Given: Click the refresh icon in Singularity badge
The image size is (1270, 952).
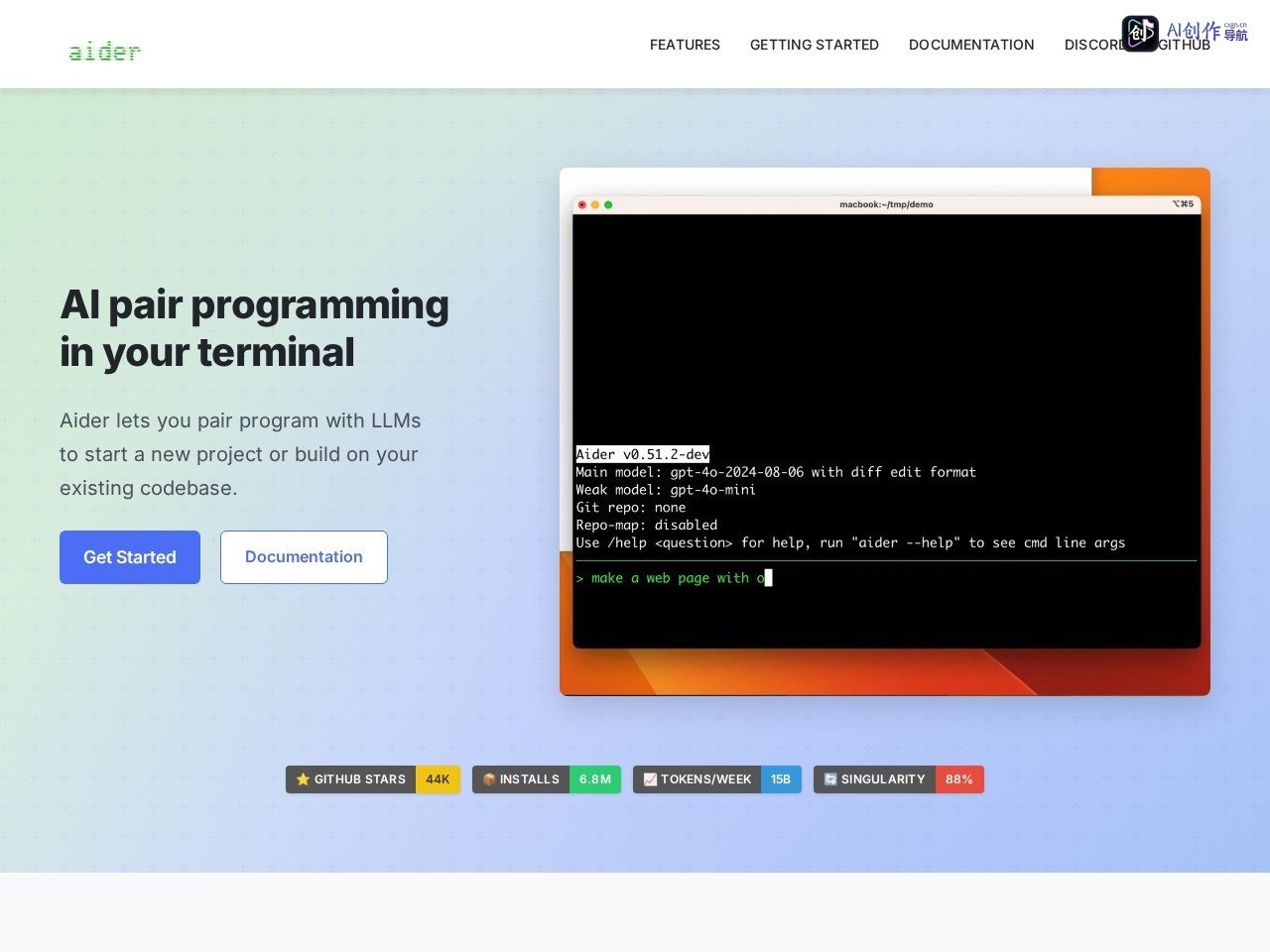Looking at the screenshot, I should point(830,779).
